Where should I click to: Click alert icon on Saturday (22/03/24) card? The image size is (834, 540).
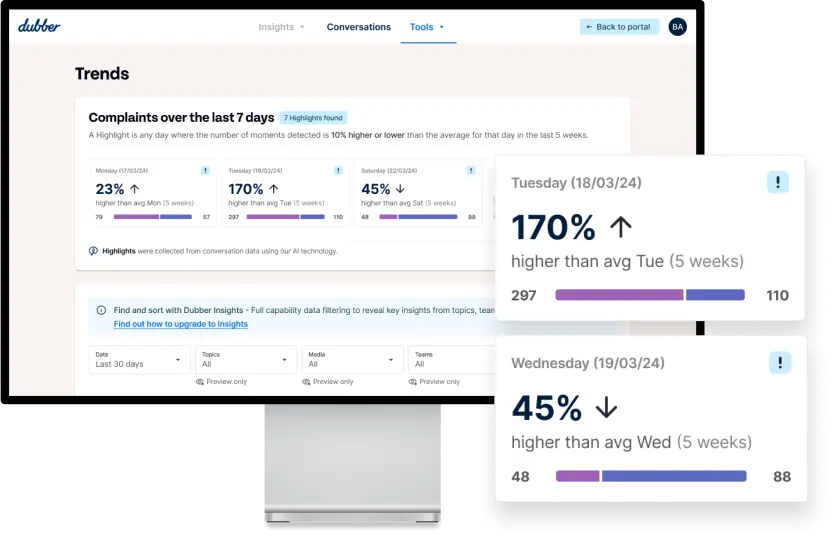pos(471,171)
